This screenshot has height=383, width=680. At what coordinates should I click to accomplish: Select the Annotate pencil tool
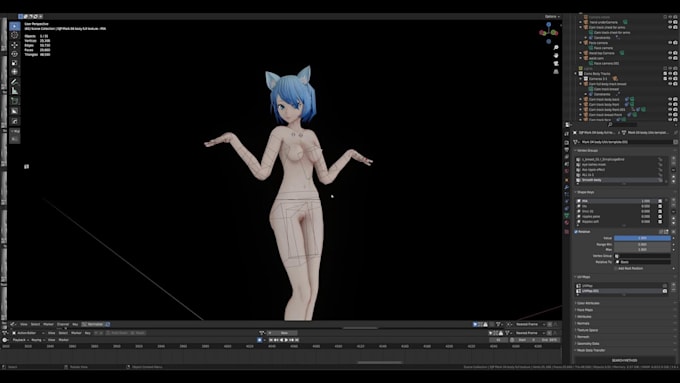(x=14, y=82)
